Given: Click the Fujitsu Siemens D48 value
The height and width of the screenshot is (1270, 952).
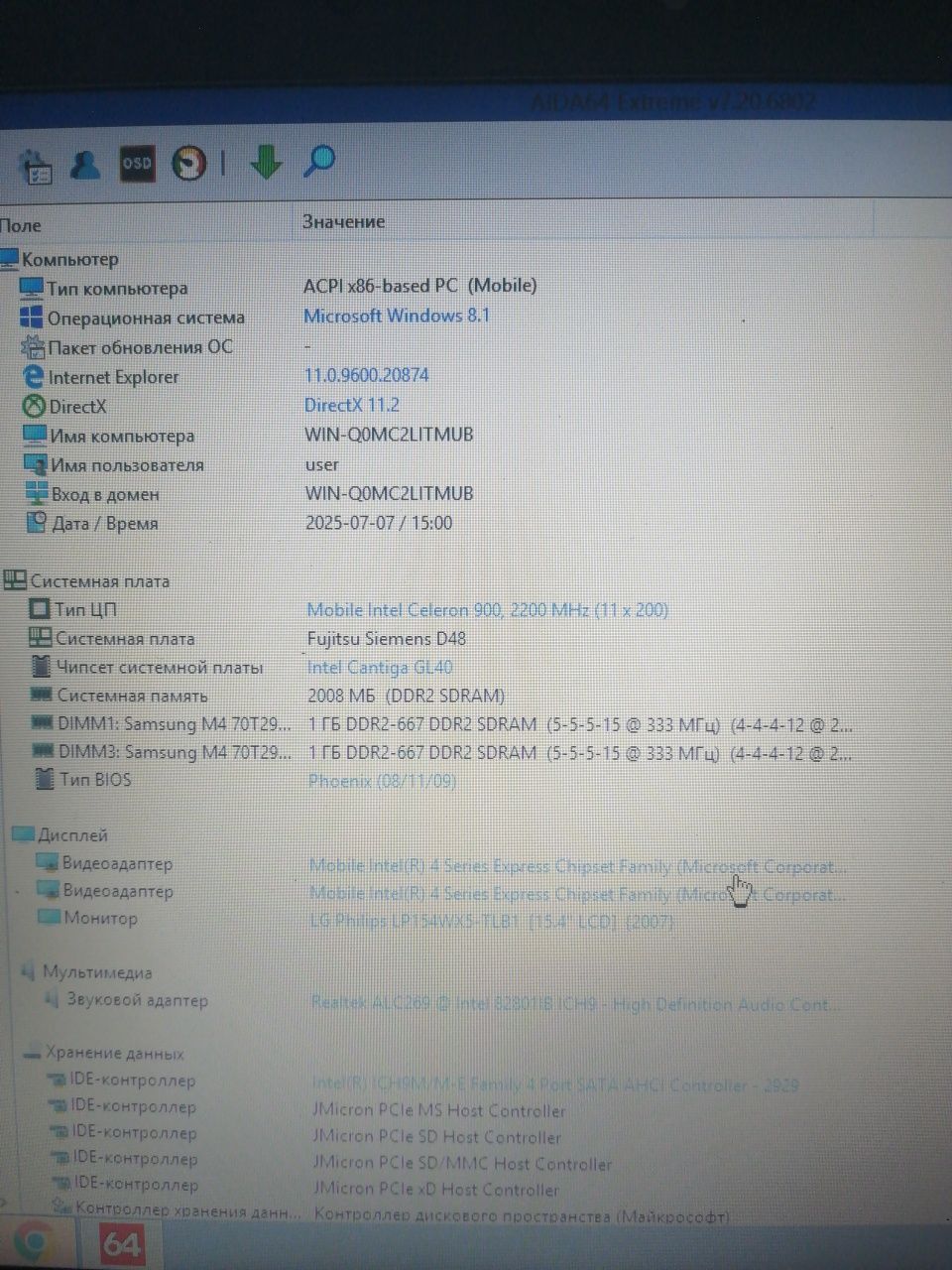Looking at the screenshot, I should [387, 639].
